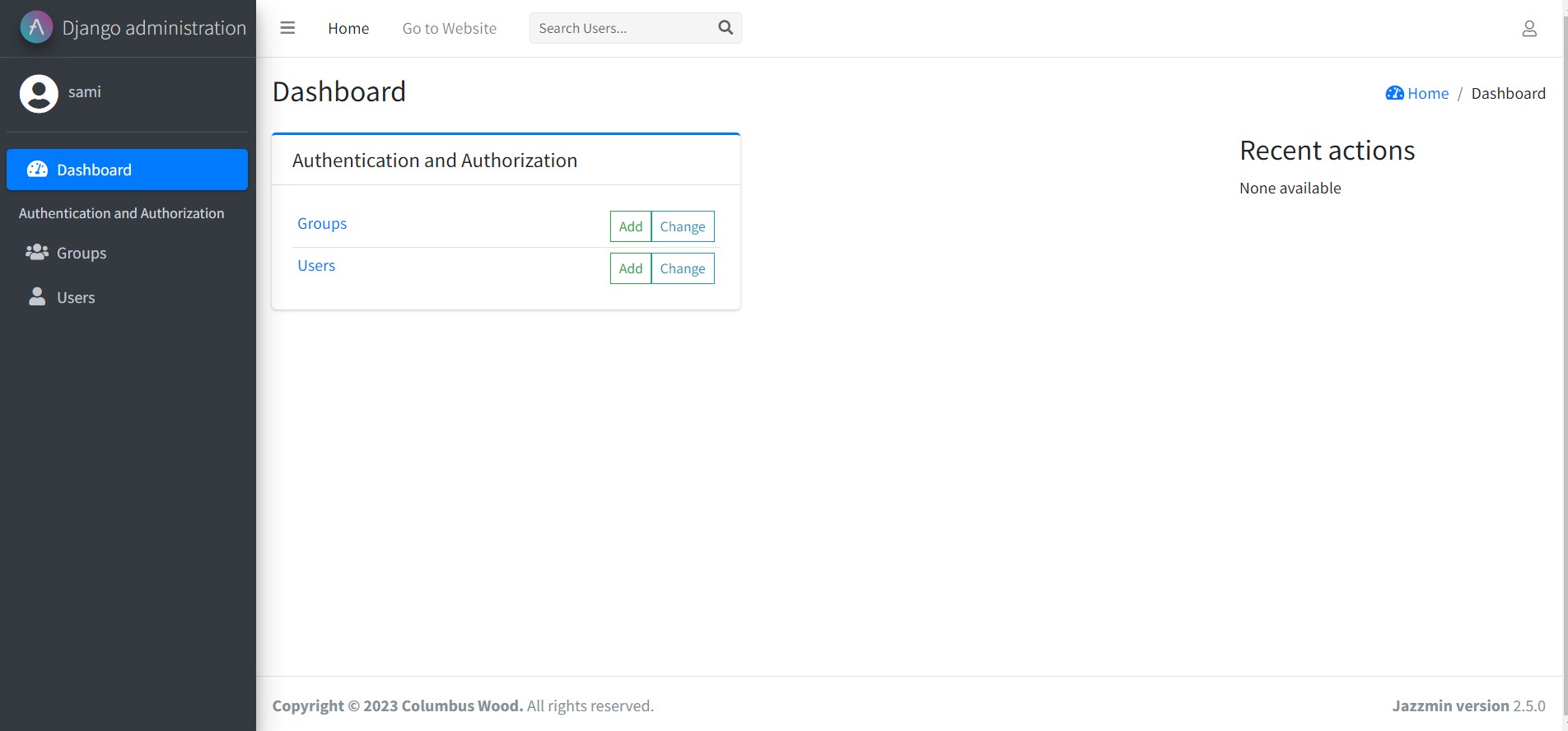Toggle the sidebar hamburger menu icon
The image size is (1568, 731).
click(x=287, y=28)
